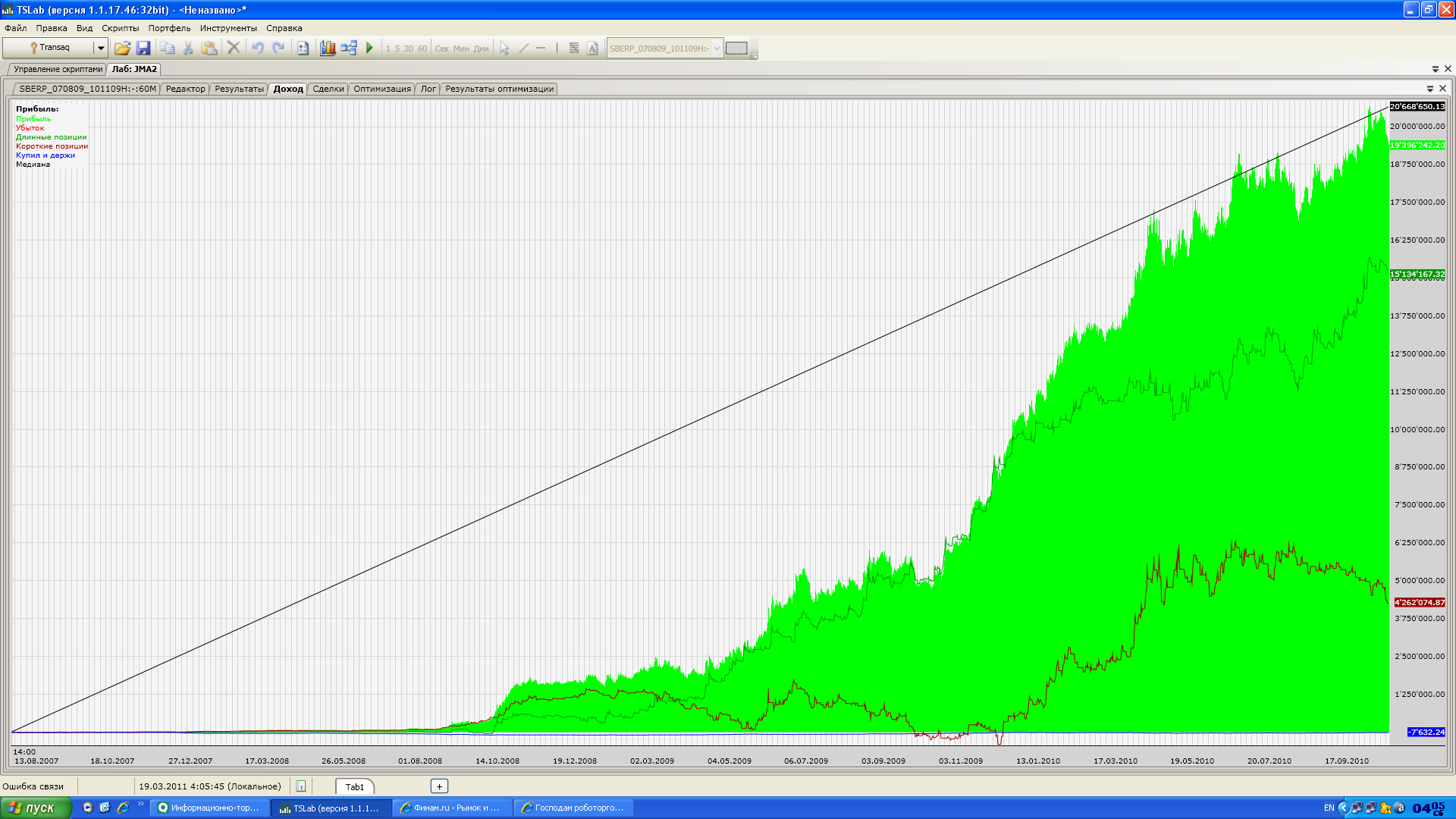Screen dimensions: 1456x819
Task: Click the bar chart icon in toolbar
Action: coord(327,48)
